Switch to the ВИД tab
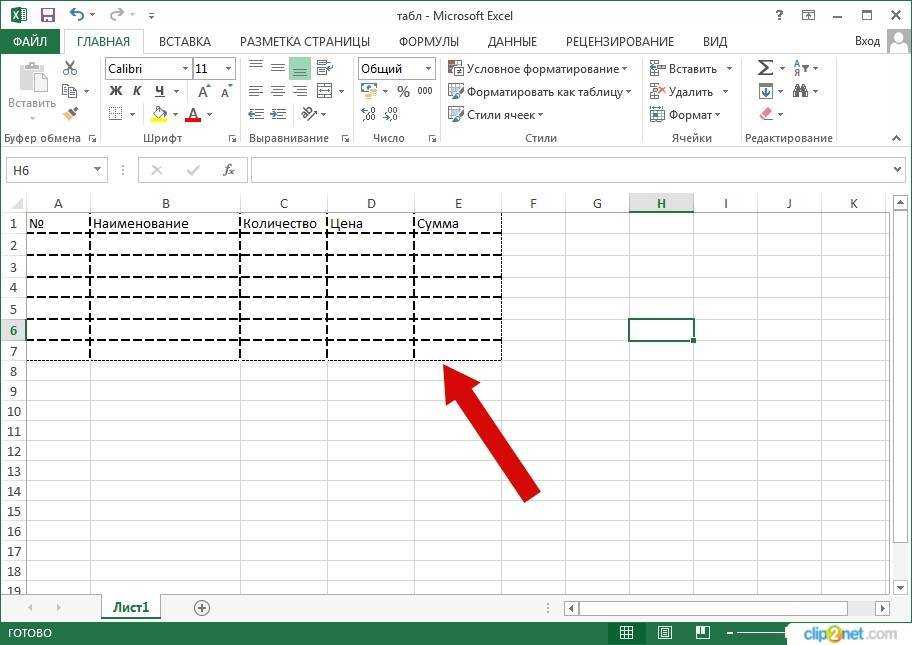 [715, 42]
